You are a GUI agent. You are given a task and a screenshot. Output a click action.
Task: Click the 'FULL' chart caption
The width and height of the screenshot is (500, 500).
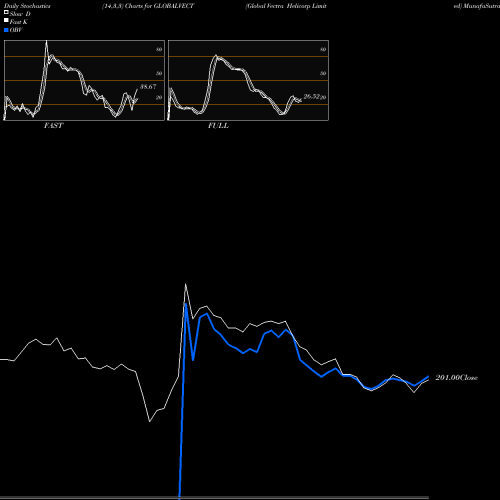pos(218,126)
